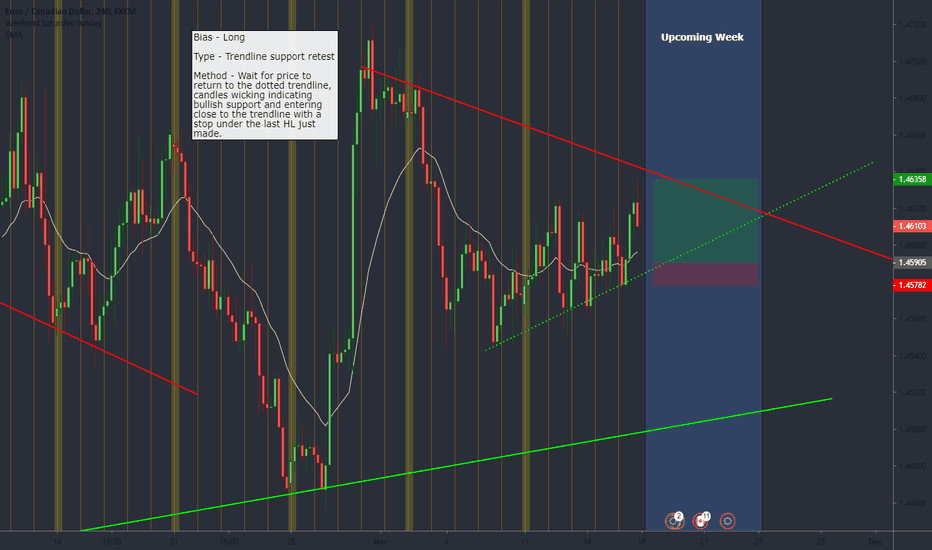
Task: Click the green 1.46358 target price label
Action: coord(909,179)
